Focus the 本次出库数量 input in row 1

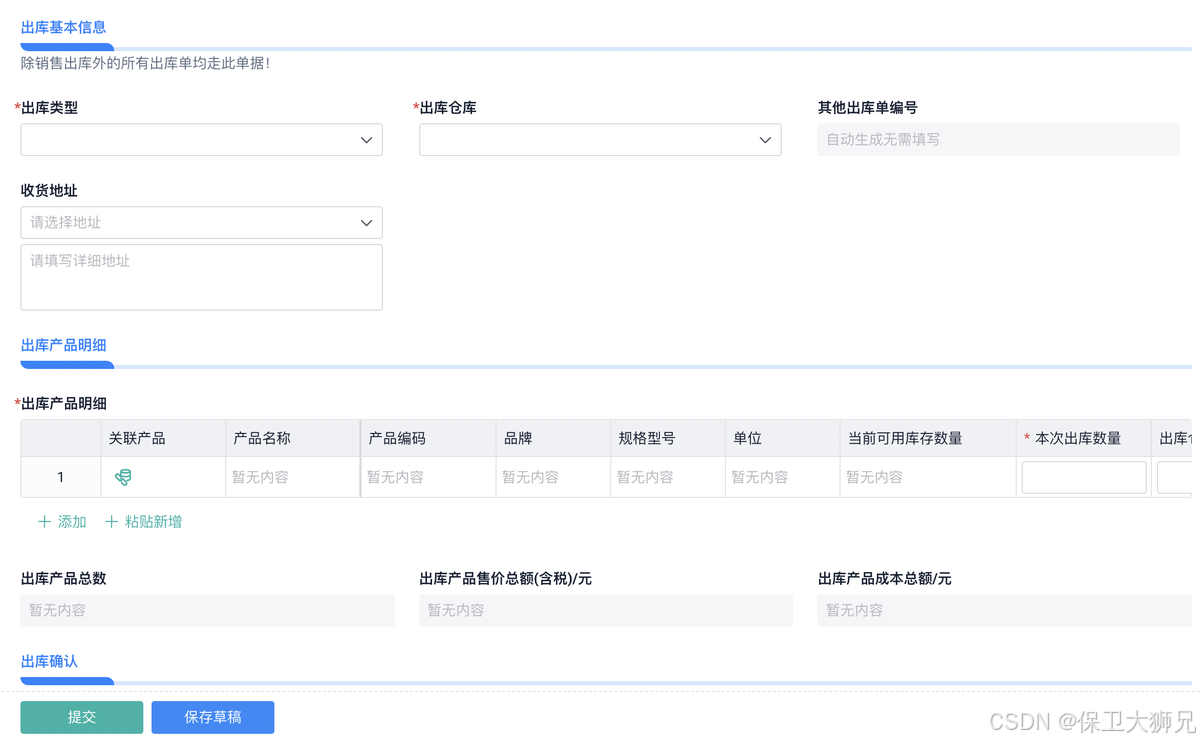point(1084,478)
